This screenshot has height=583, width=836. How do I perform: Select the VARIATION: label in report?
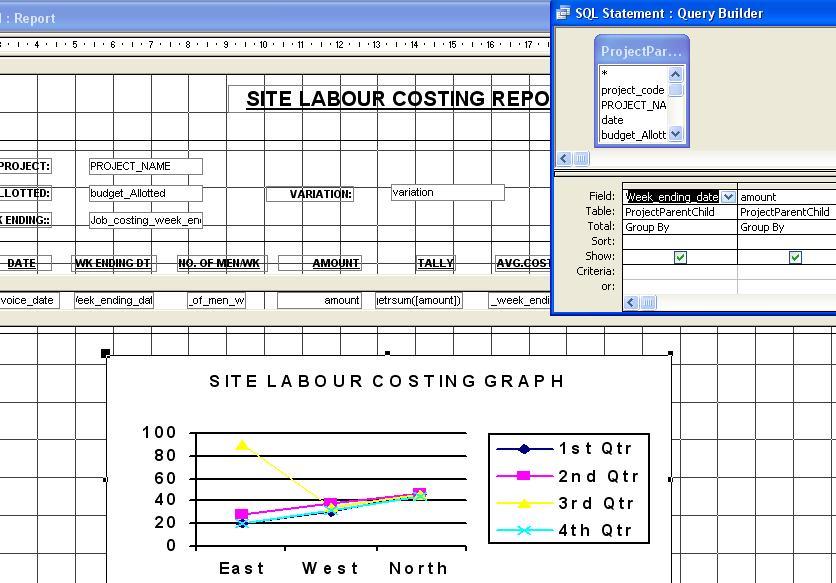pyautogui.click(x=310, y=194)
